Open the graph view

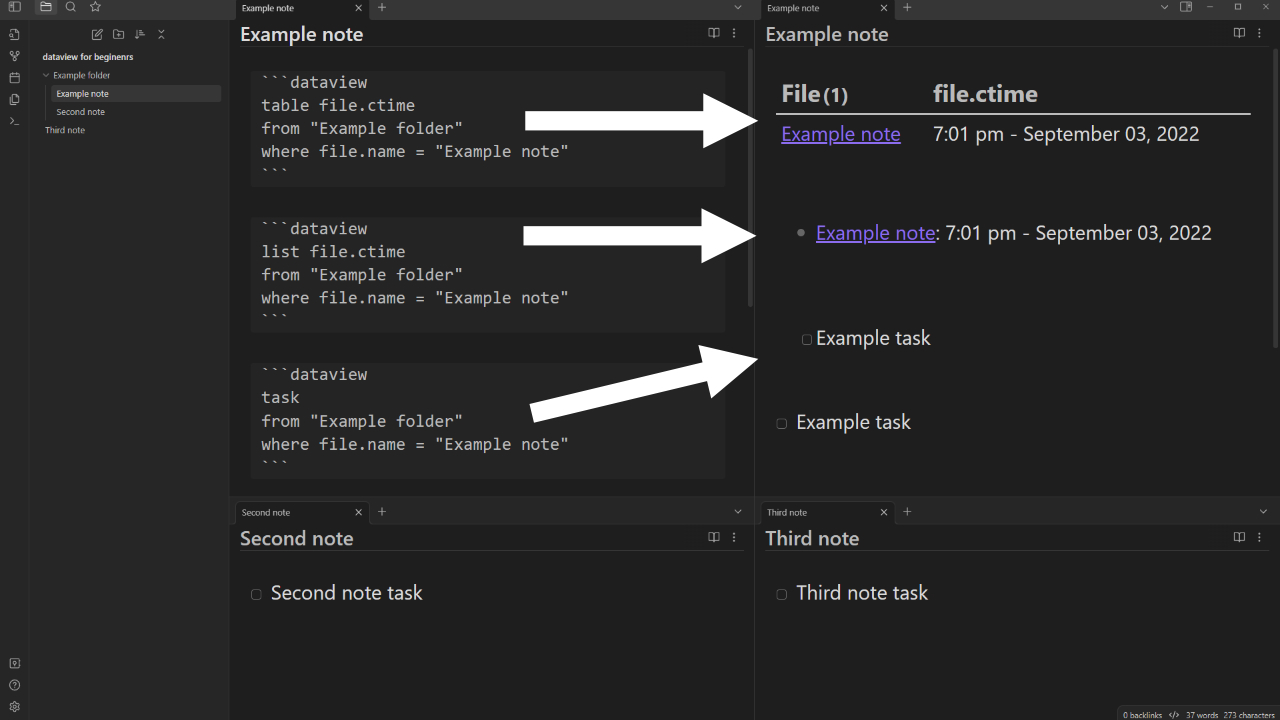coord(13,55)
